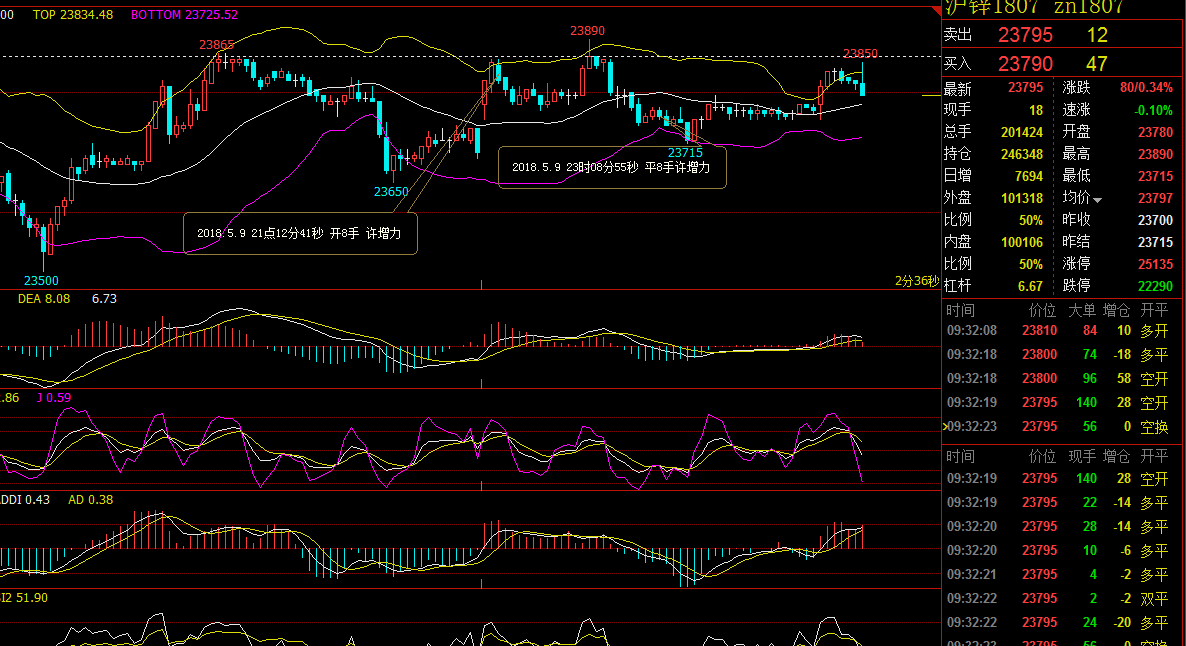
Task: Click the 卖出 price 23795
Action: click(x=1025, y=35)
